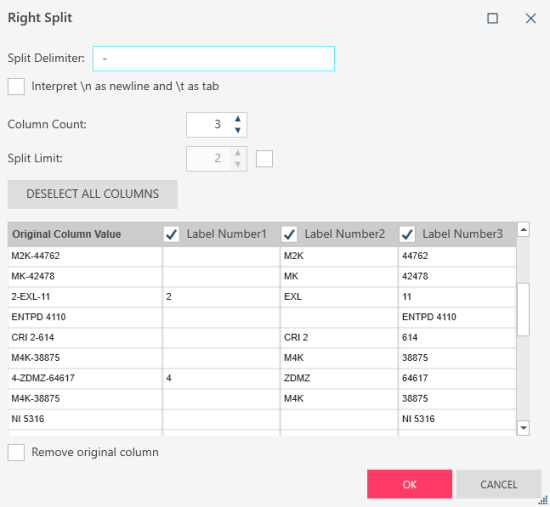550x507 pixels.
Task: Uncheck the Label Number2 column
Action: [x=289, y=234]
